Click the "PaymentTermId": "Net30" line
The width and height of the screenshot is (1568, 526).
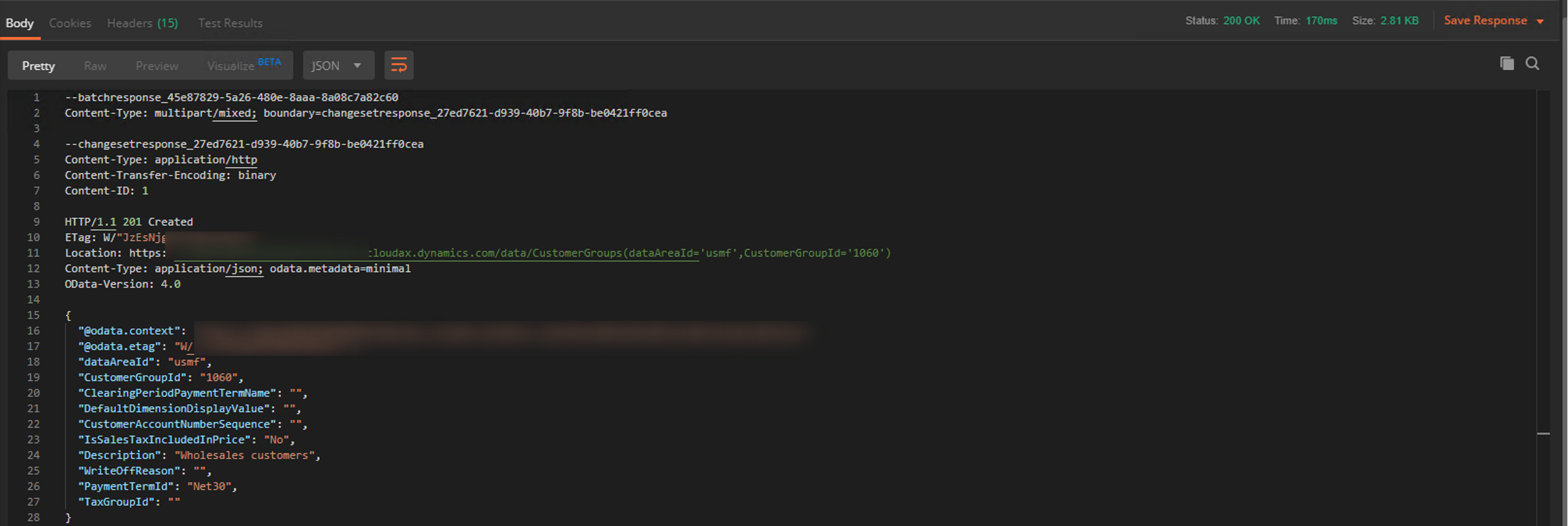157,486
